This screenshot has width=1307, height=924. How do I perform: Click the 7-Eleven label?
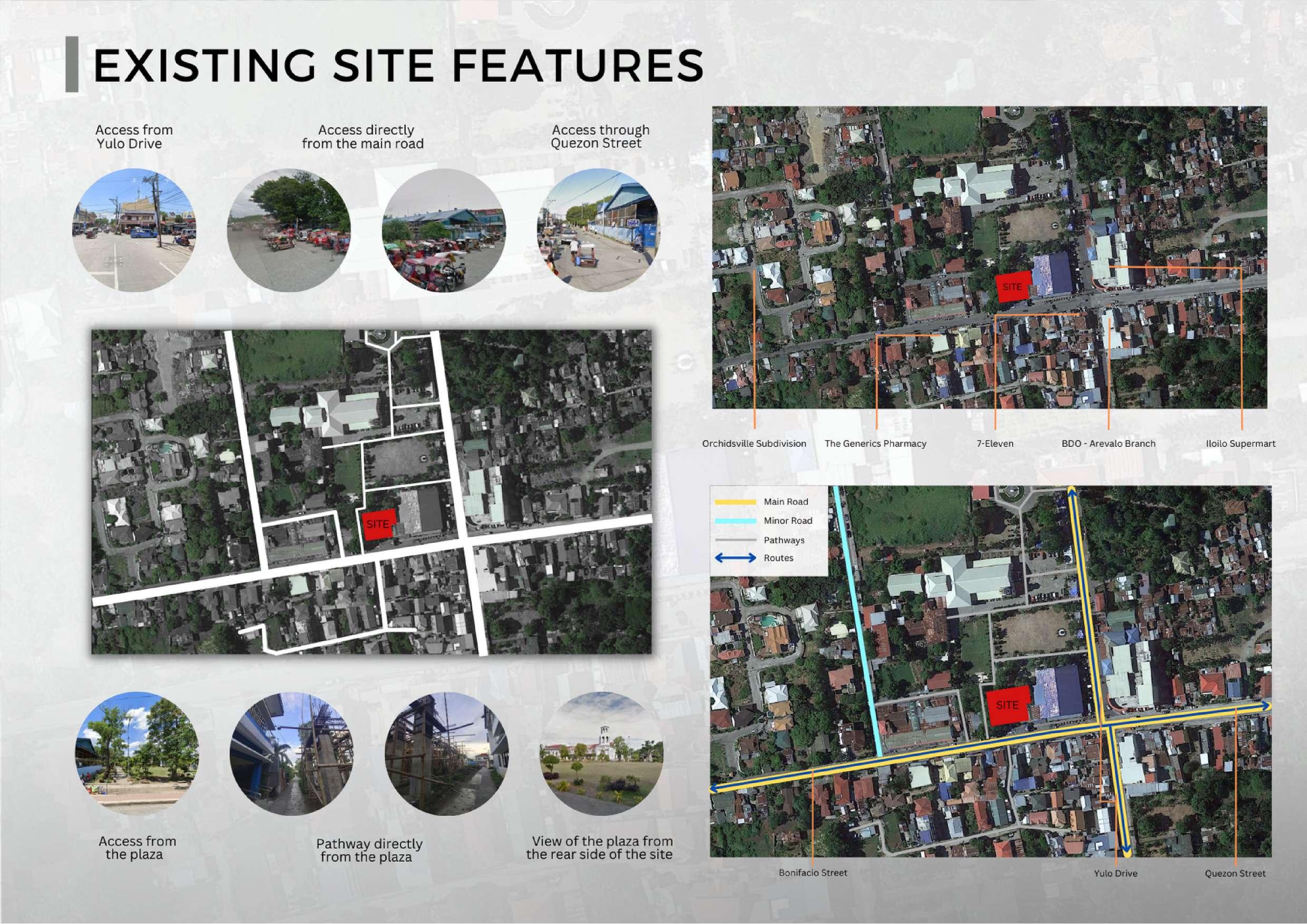[995, 444]
